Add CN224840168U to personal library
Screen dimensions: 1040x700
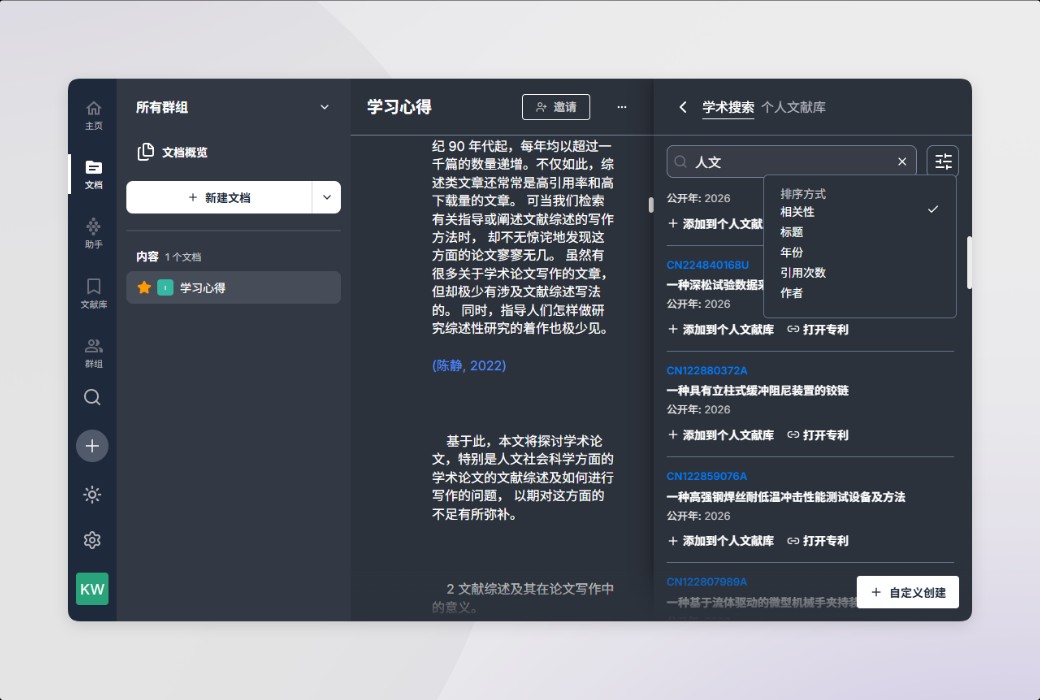721,329
